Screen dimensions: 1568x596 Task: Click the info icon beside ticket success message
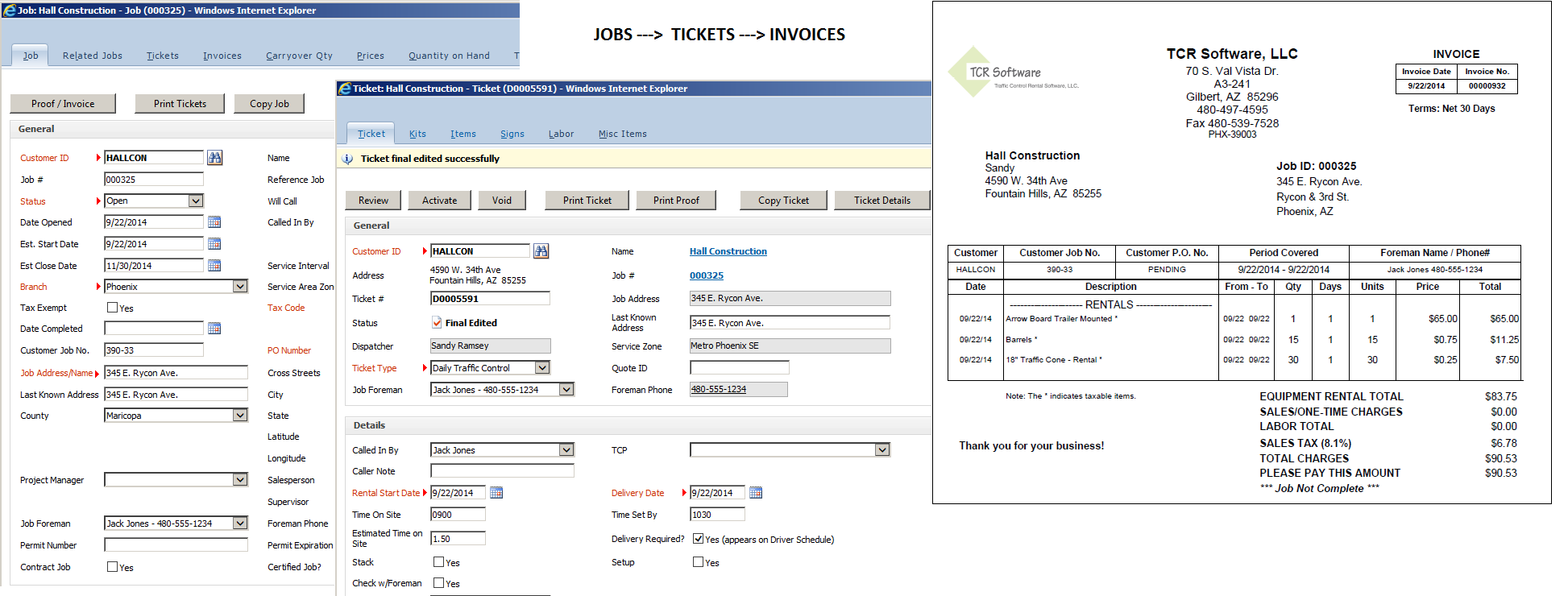[347, 159]
